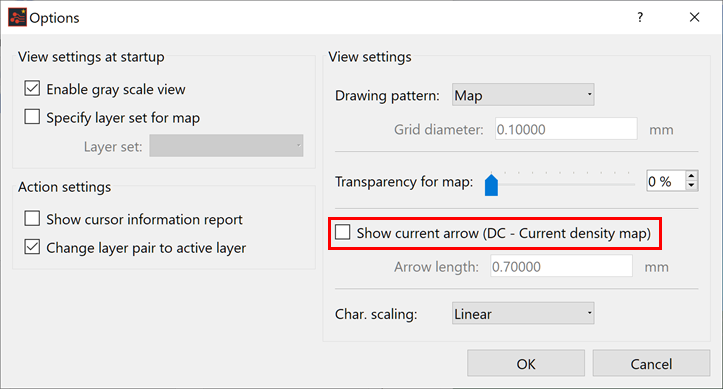723x389 pixels.
Task: Uncheck Change layer pair to active layer
Action: point(32,247)
